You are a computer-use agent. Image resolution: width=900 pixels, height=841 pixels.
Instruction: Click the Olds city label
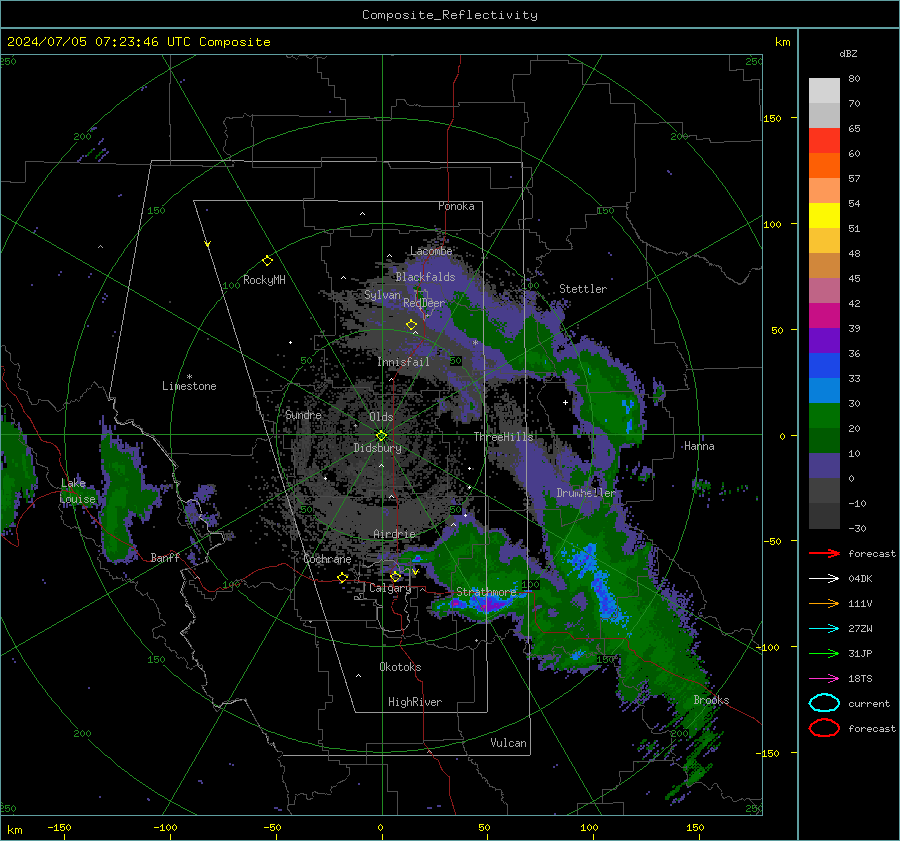click(x=381, y=417)
